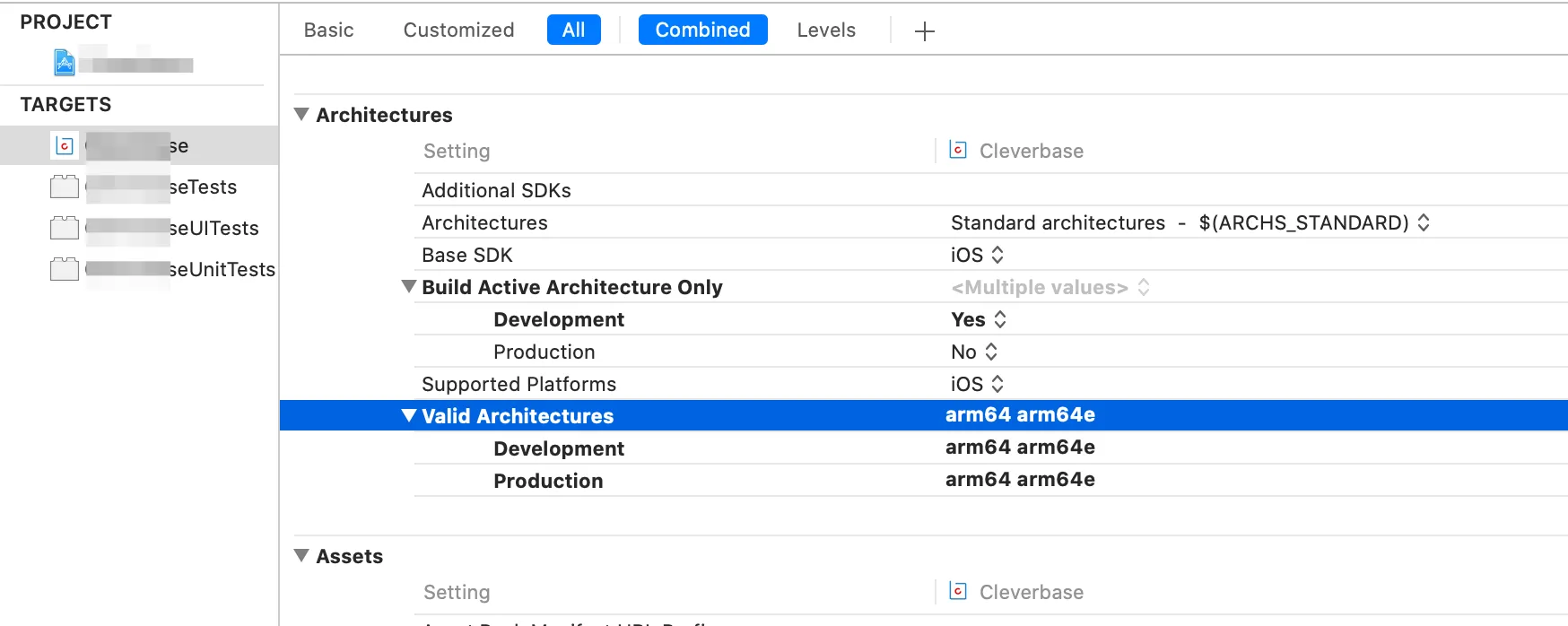Switch to the Levels view
The width and height of the screenshot is (1568, 626).
click(825, 30)
